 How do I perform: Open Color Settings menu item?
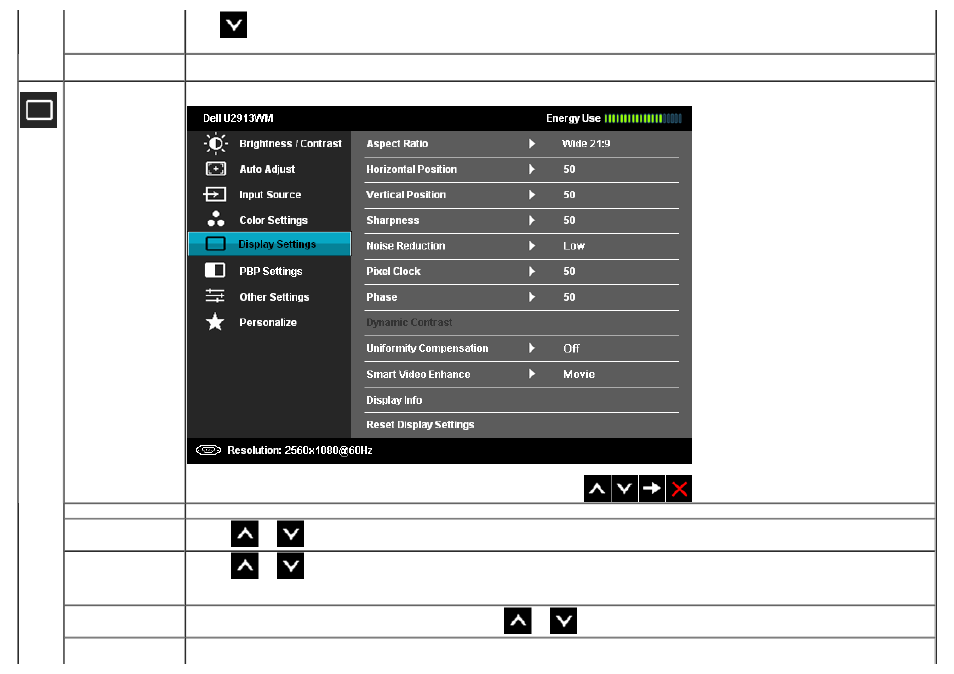pyautogui.click(x=273, y=220)
